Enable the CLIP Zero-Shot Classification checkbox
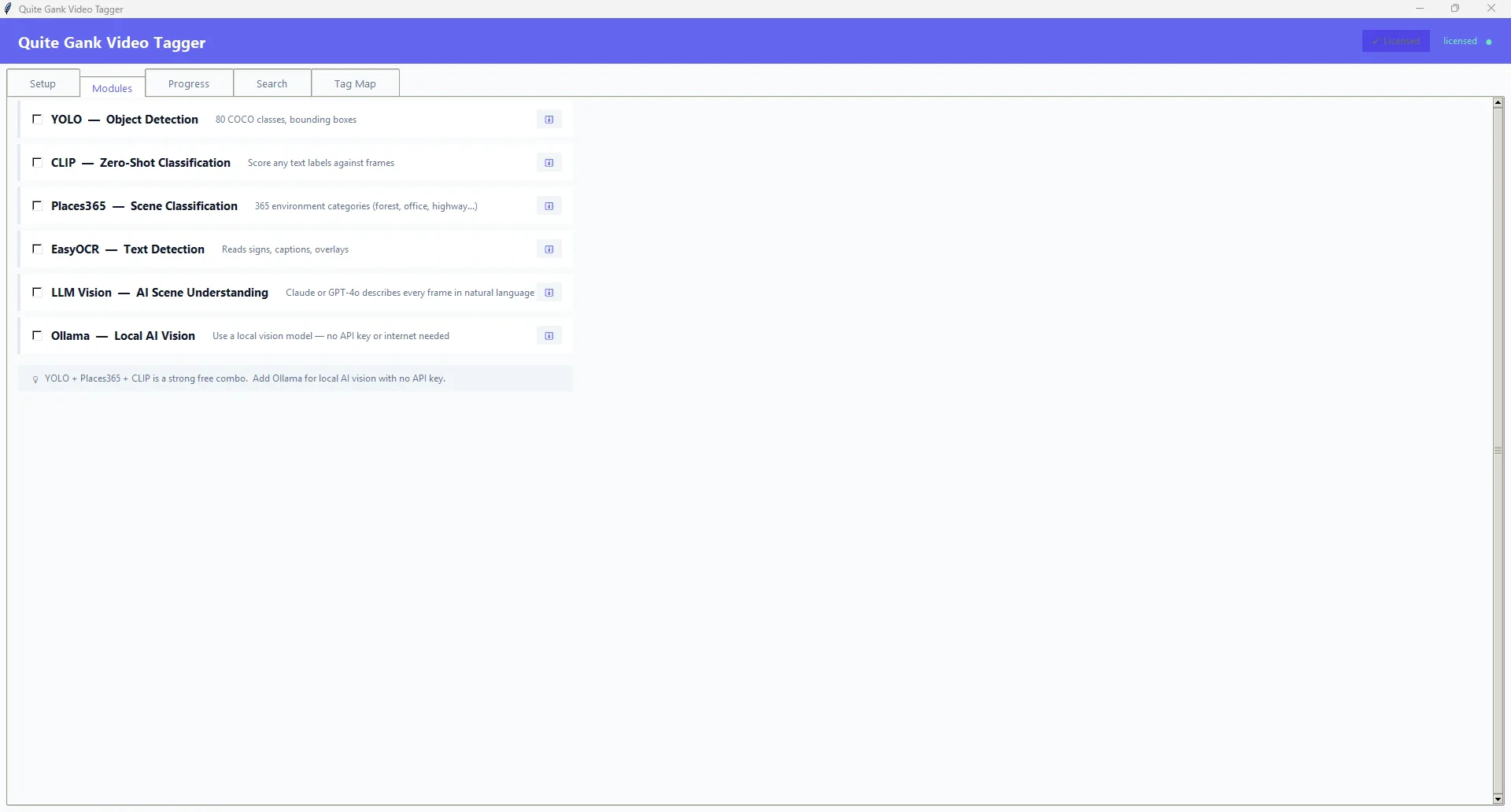The width and height of the screenshot is (1511, 812). pos(37,162)
